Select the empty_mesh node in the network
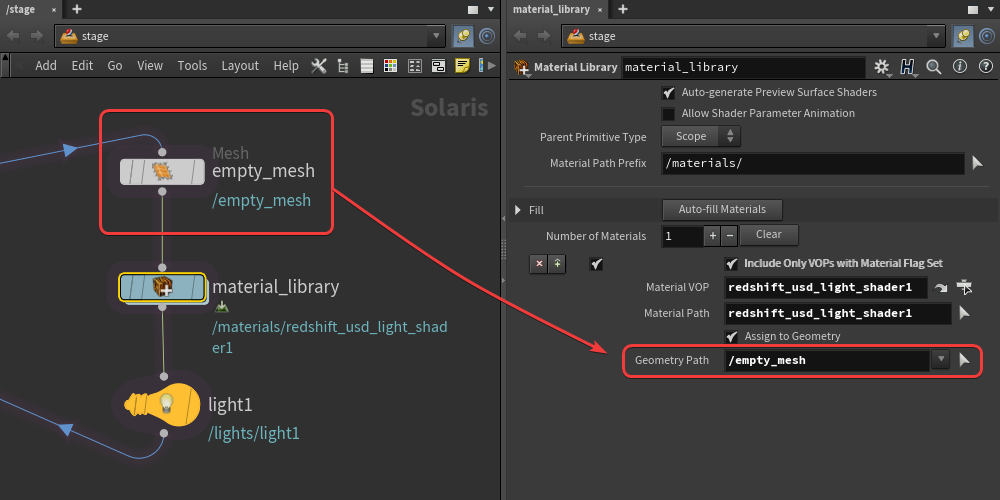The height and width of the screenshot is (500, 1000). point(163,172)
